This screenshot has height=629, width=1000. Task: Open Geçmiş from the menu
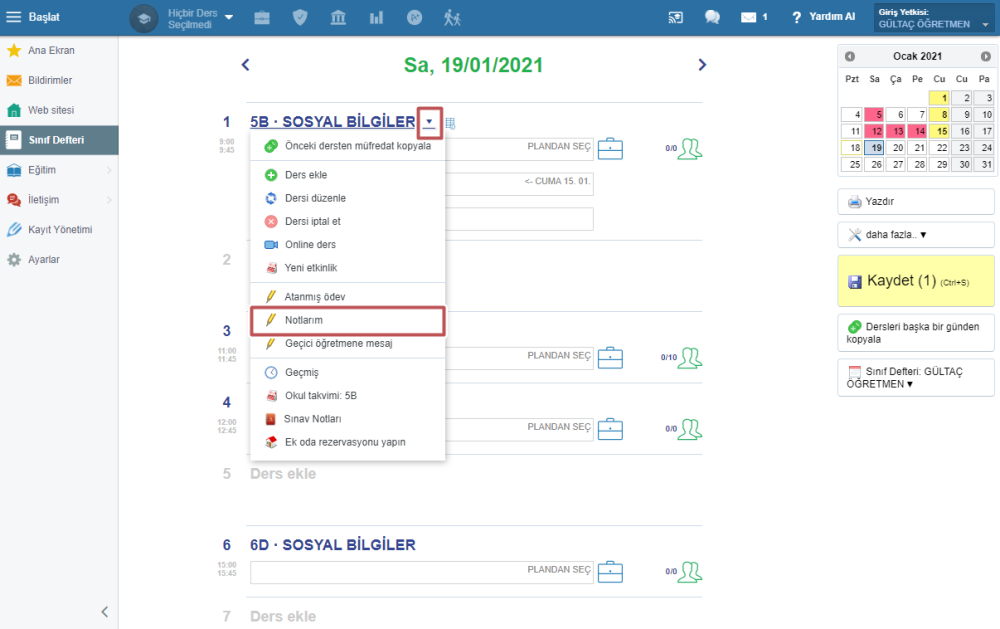348,372
